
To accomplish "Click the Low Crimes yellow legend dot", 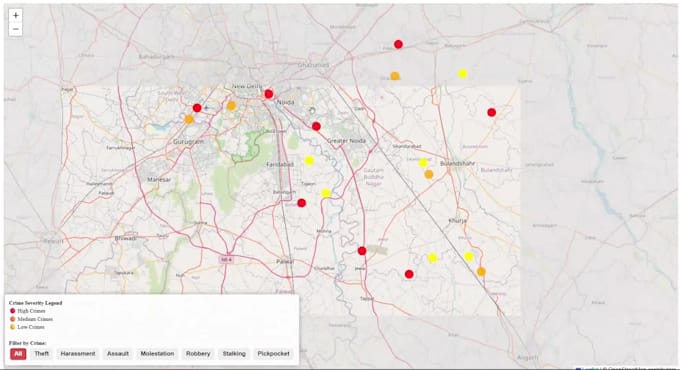I will click(13, 327).
